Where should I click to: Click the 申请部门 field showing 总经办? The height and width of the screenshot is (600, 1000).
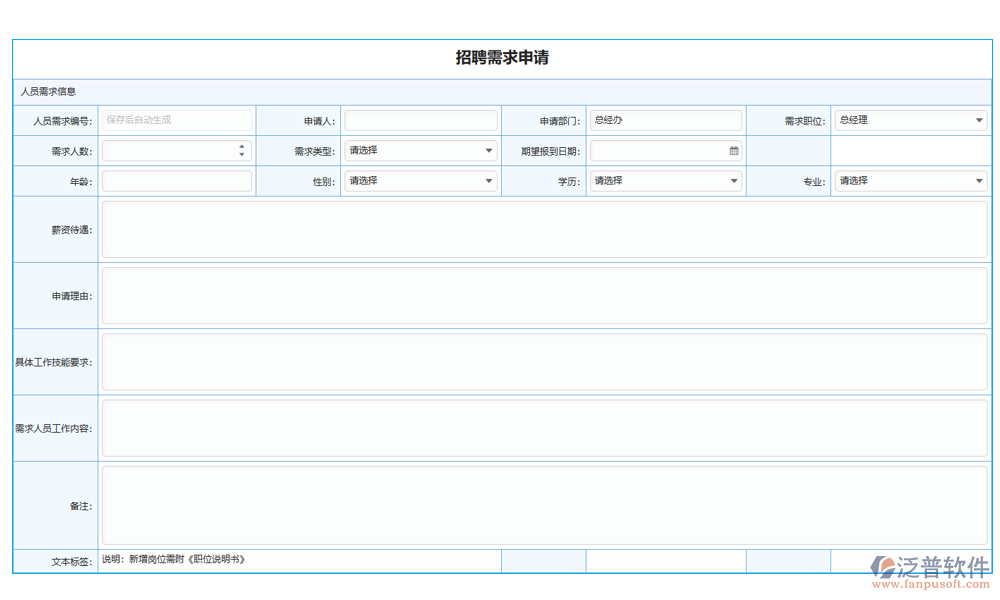(665, 121)
